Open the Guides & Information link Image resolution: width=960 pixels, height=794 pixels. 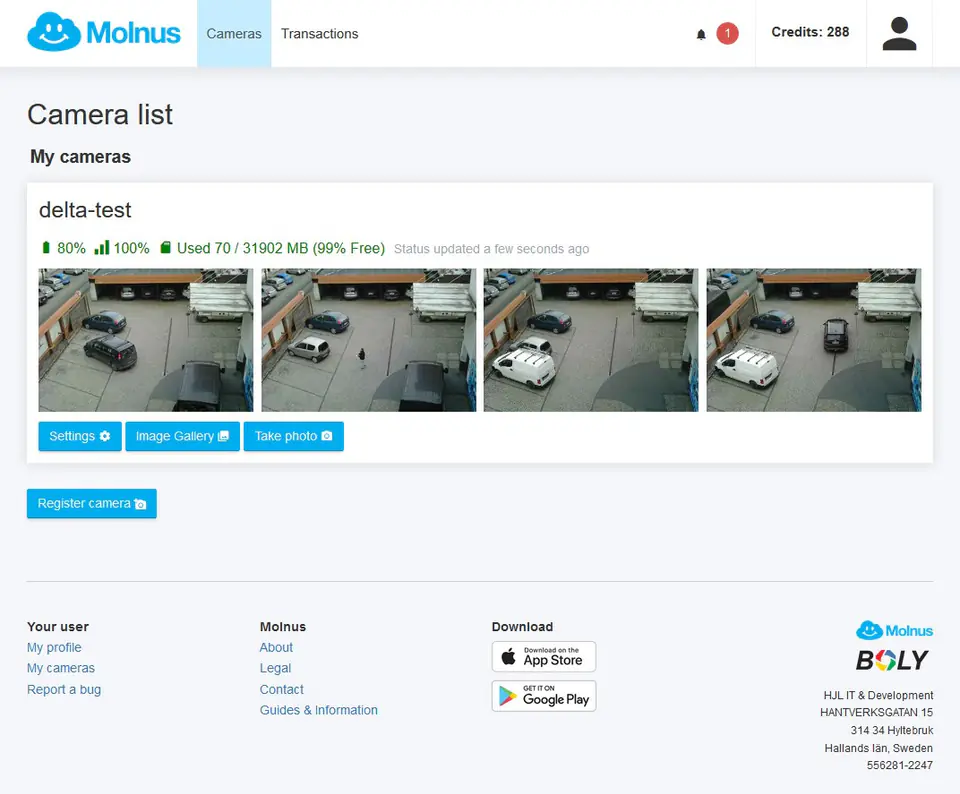319,710
